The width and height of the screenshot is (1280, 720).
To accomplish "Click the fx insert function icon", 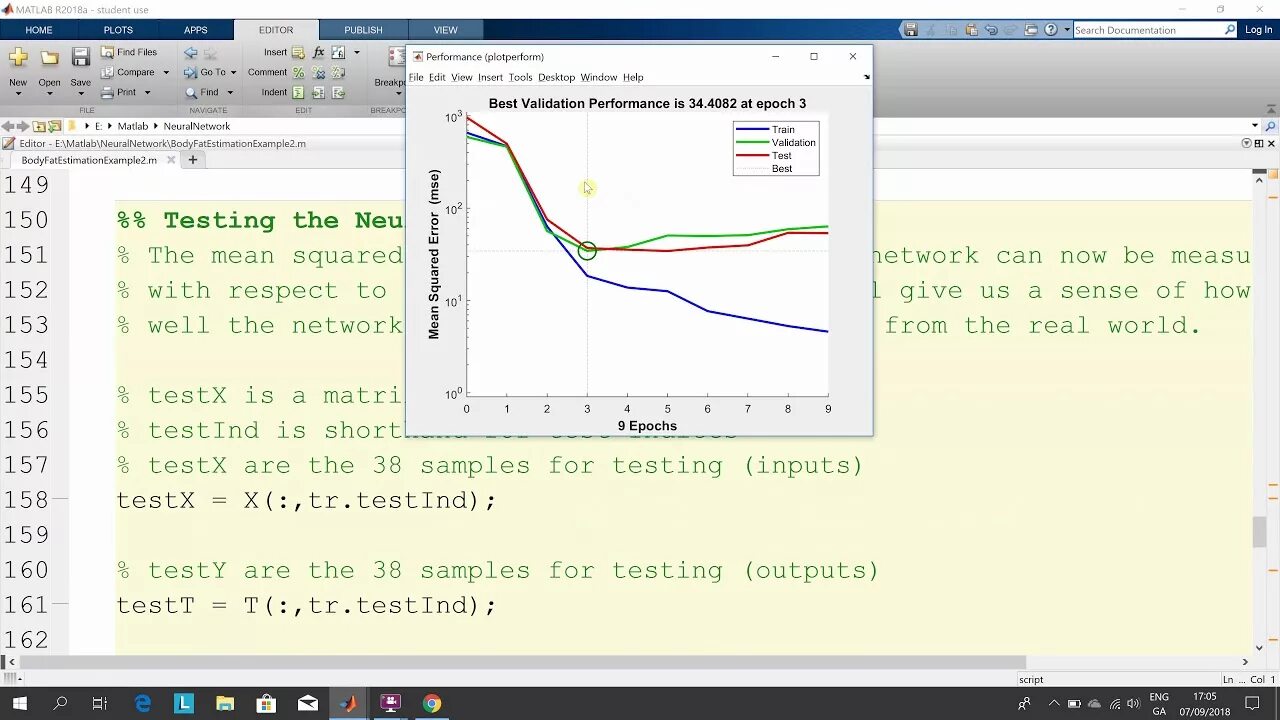I will (x=319, y=52).
